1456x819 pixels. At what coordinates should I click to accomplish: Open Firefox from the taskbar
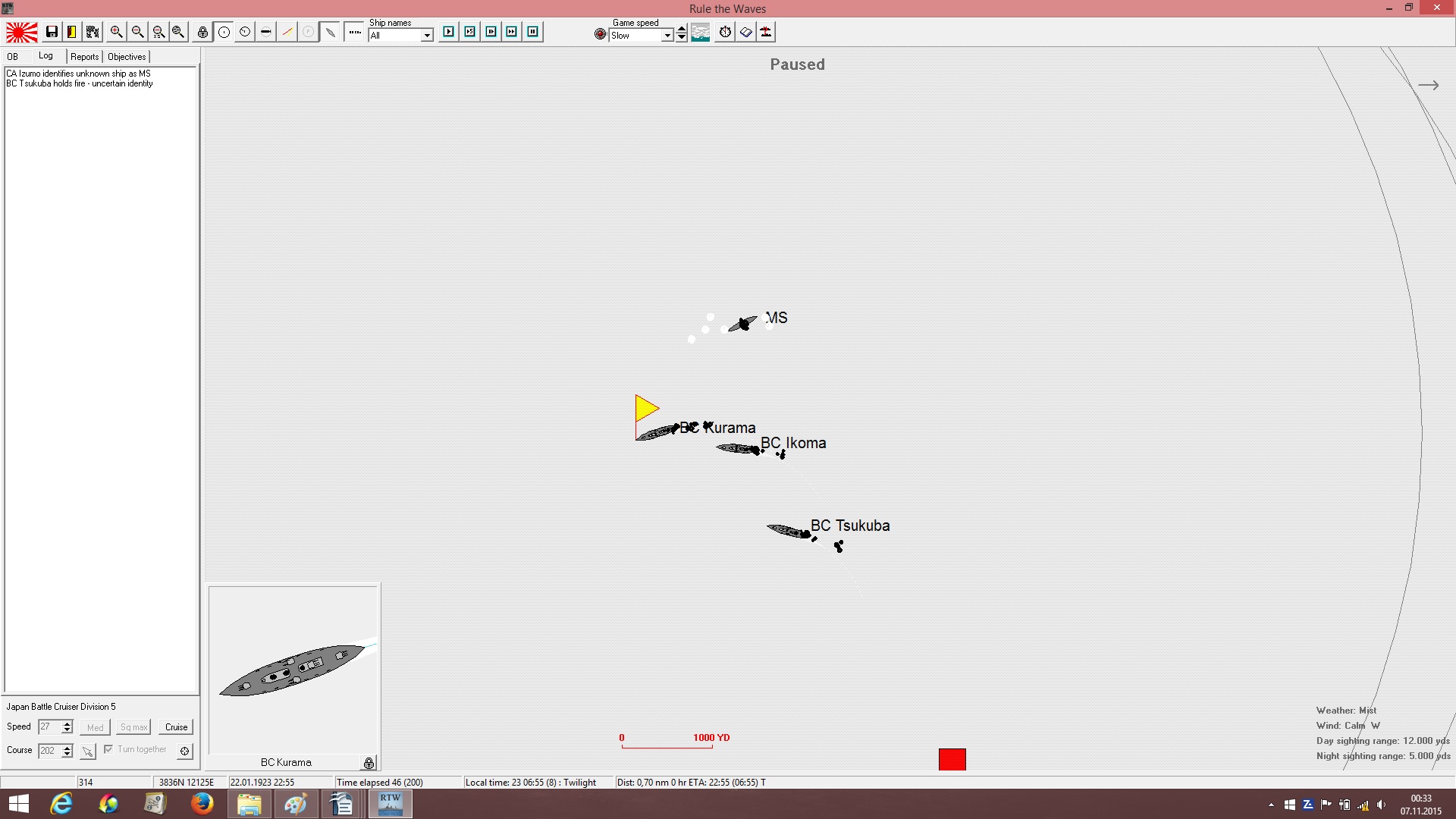pyautogui.click(x=202, y=804)
